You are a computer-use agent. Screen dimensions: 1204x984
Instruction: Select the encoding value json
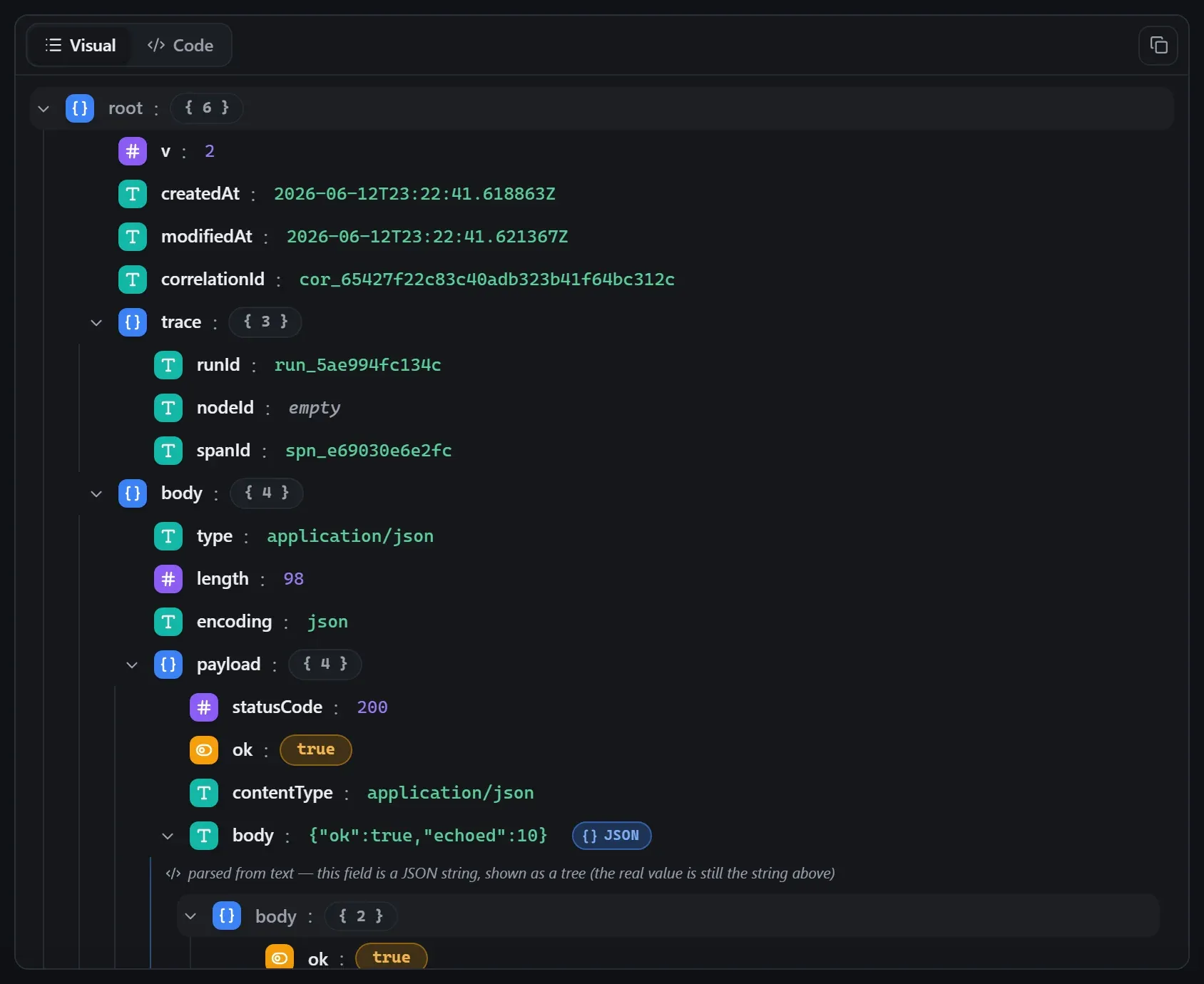pos(328,622)
